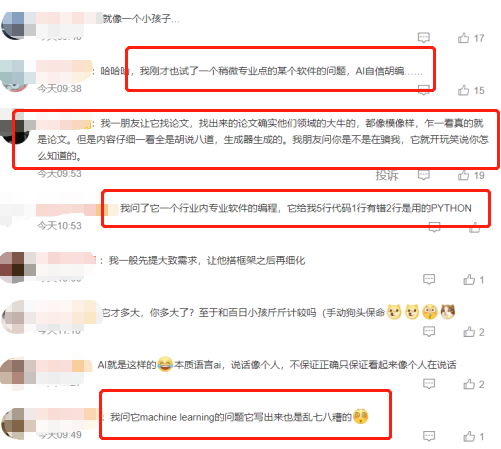This screenshot has width=501, height=449.
Task: Click the 今天09:38 timestamp
Action: [59, 88]
